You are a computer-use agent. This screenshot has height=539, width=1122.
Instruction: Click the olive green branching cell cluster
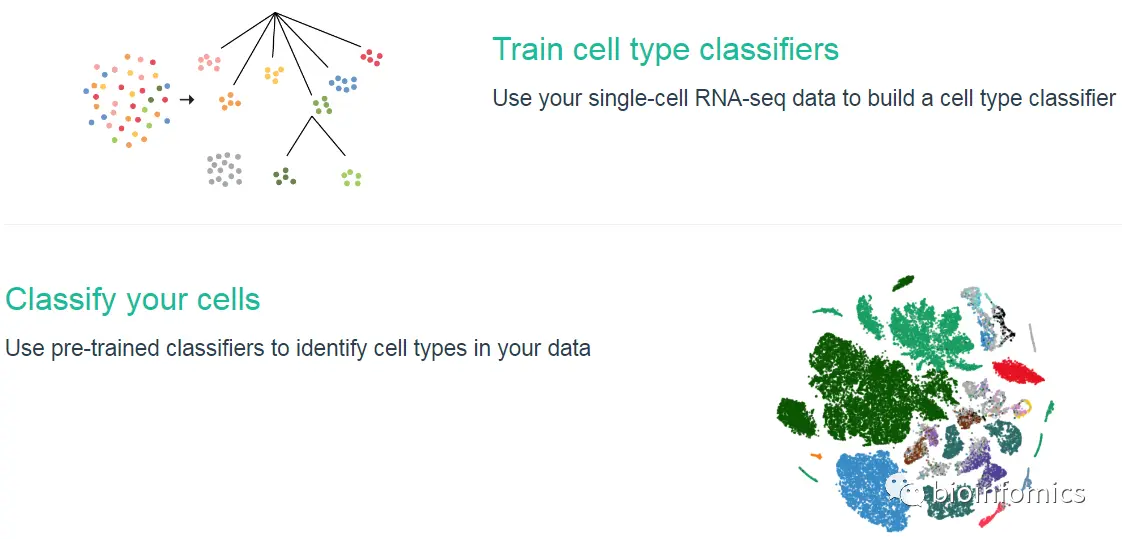(323, 105)
